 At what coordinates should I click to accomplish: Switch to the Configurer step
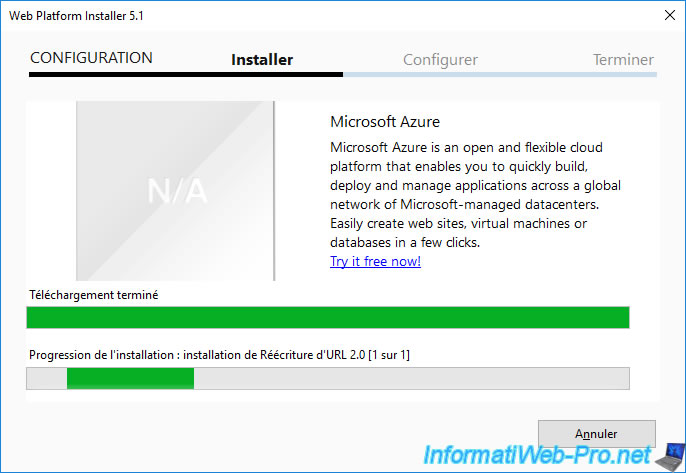(440, 60)
